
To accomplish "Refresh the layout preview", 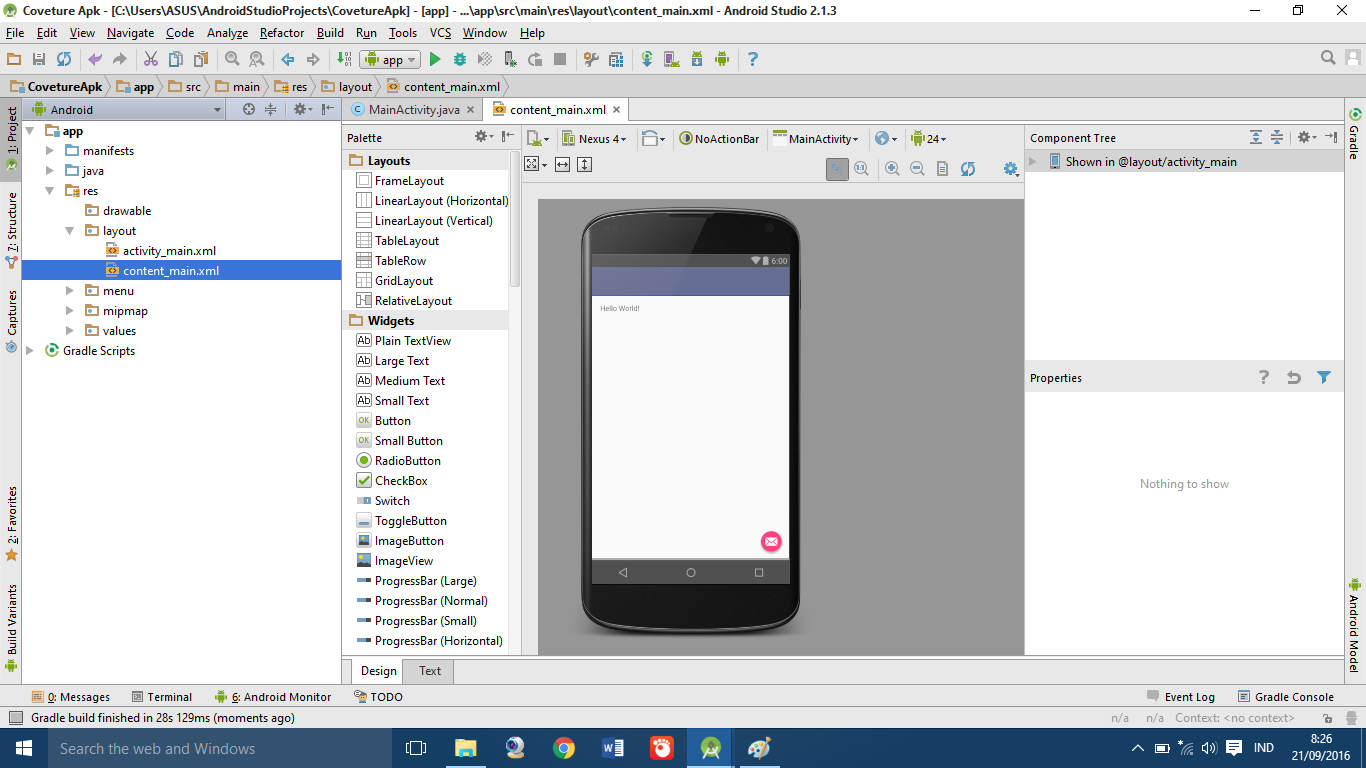I will click(x=967, y=168).
